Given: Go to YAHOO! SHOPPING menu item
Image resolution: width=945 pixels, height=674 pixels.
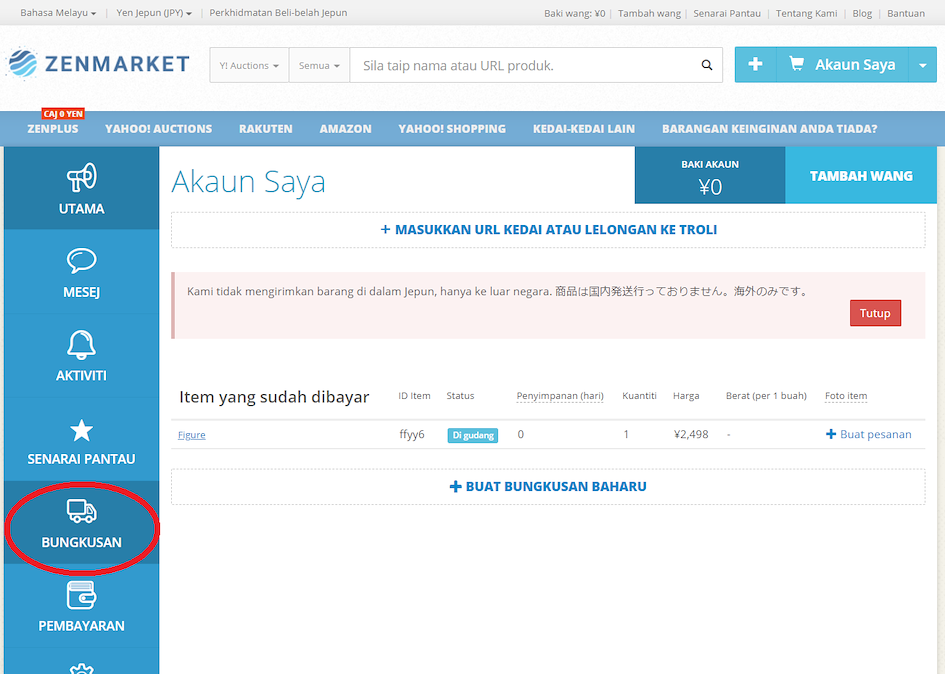Looking at the screenshot, I should [x=452, y=128].
